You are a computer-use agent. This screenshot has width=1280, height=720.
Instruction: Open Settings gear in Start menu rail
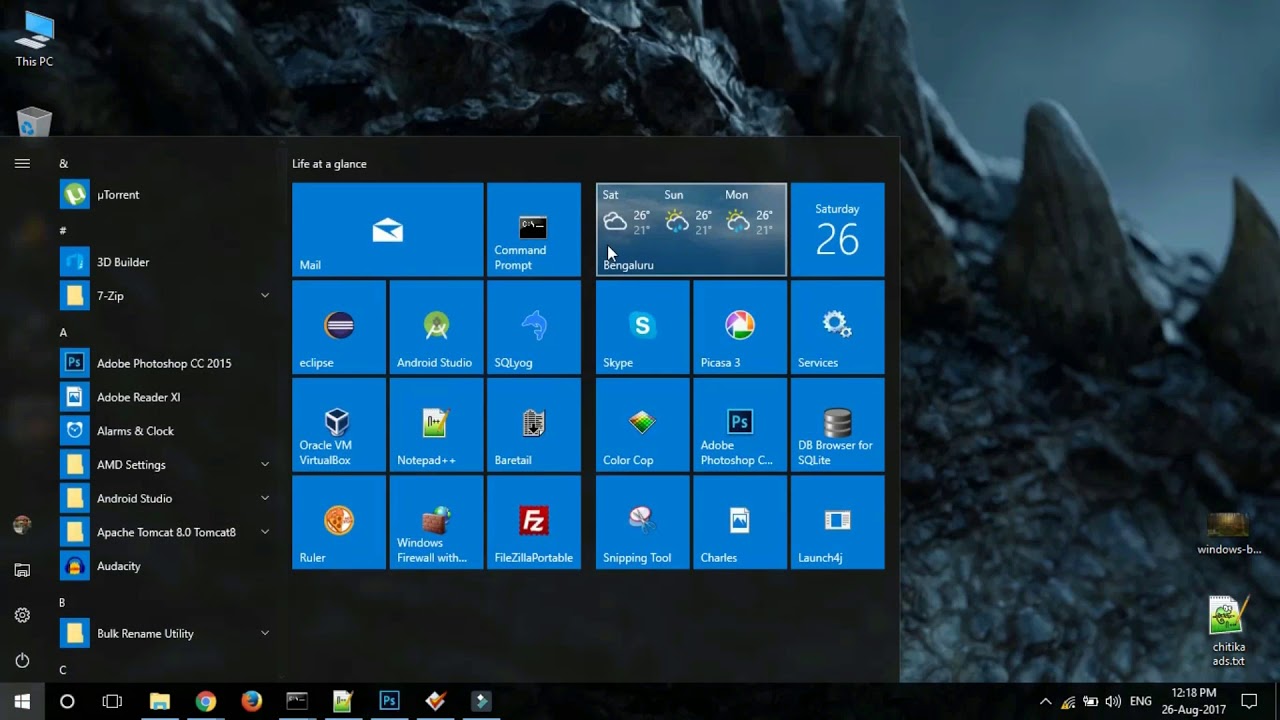point(22,615)
